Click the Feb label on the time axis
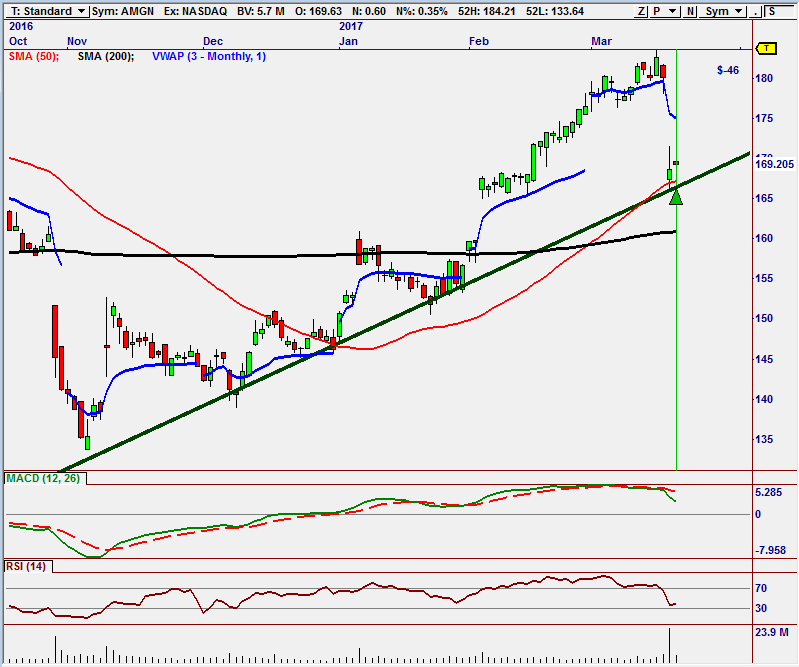Image resolution: width=799 pixels, height=667 pixels. pos(479,41)
